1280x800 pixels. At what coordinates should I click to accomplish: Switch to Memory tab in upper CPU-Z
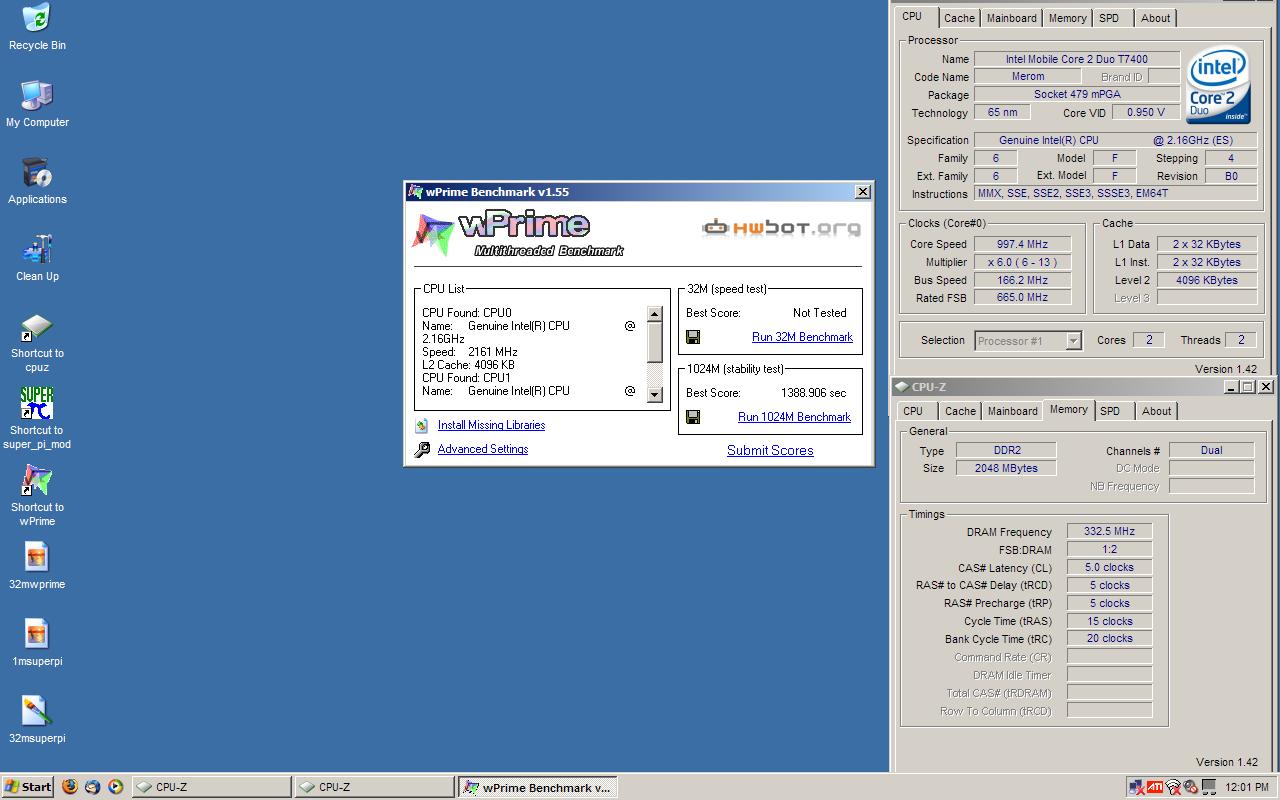[x=1067, y=18]
